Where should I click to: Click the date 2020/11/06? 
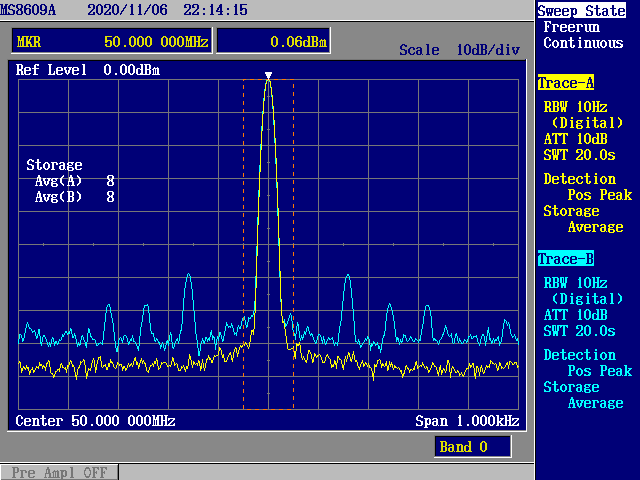(x=127, y=10)
